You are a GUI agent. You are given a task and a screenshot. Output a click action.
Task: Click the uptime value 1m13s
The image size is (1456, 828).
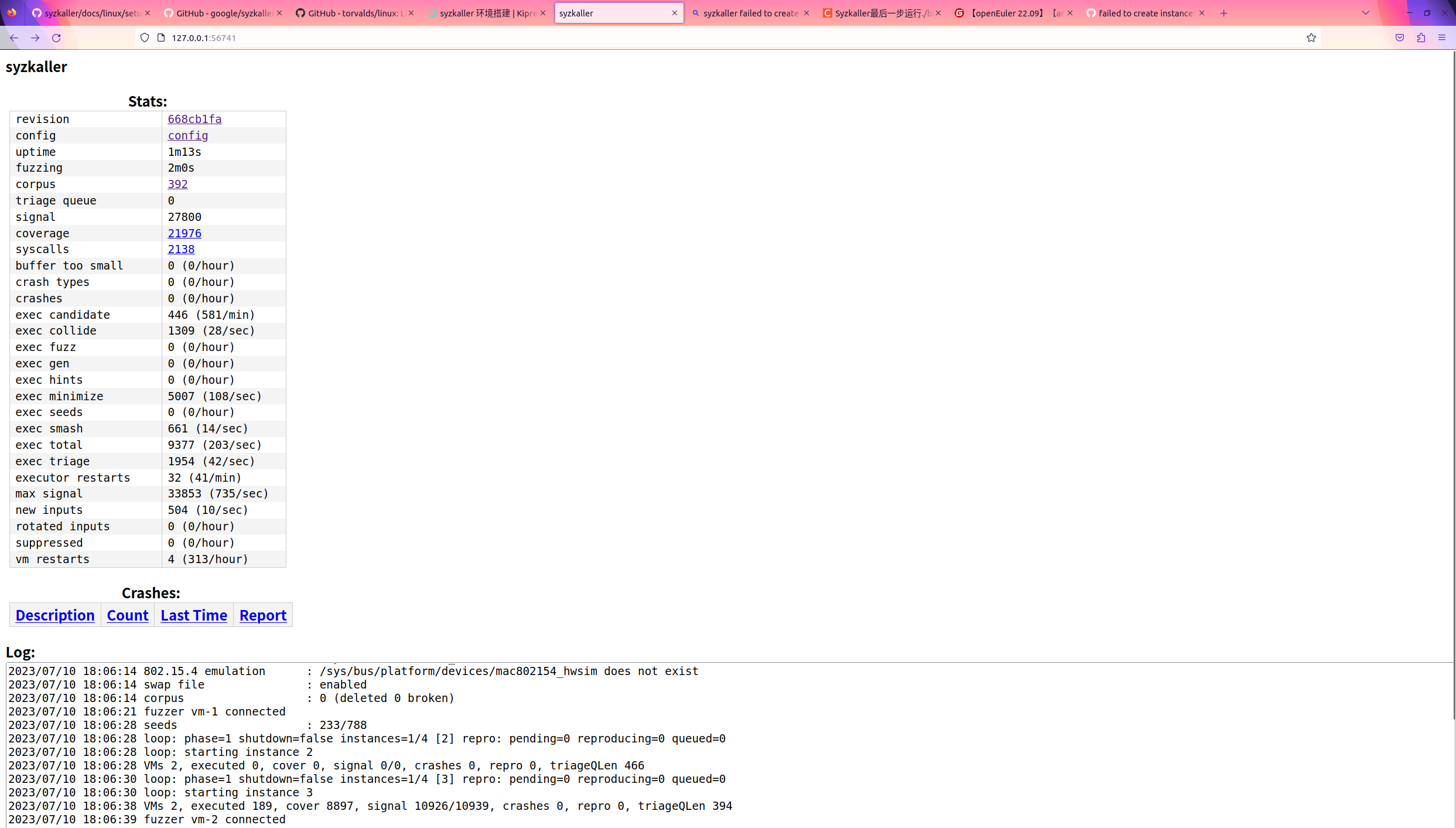pyautogui.click(x=184, y=152)
